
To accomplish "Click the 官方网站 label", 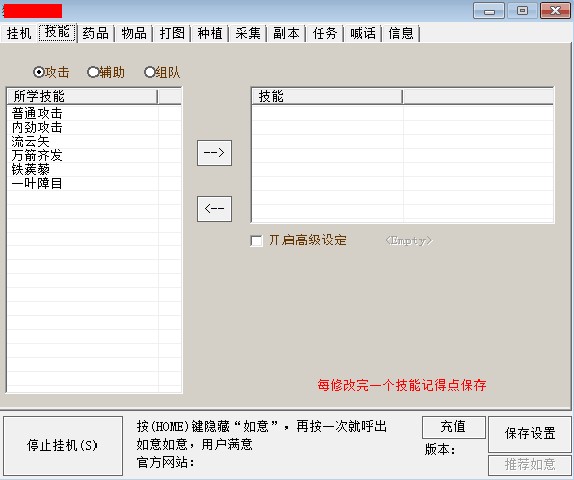I will click(x=165, y=462).
